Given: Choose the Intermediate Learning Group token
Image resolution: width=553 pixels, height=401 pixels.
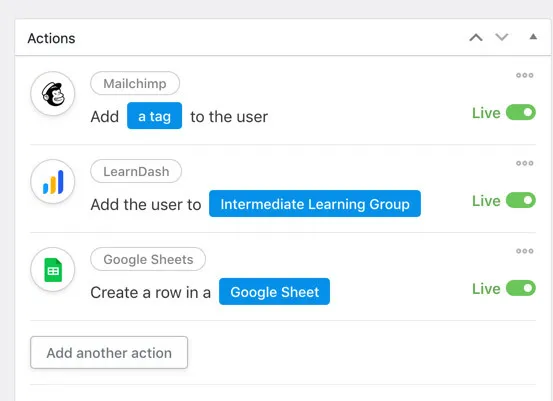Looking at the screenshot, I should tap(315, 203).
